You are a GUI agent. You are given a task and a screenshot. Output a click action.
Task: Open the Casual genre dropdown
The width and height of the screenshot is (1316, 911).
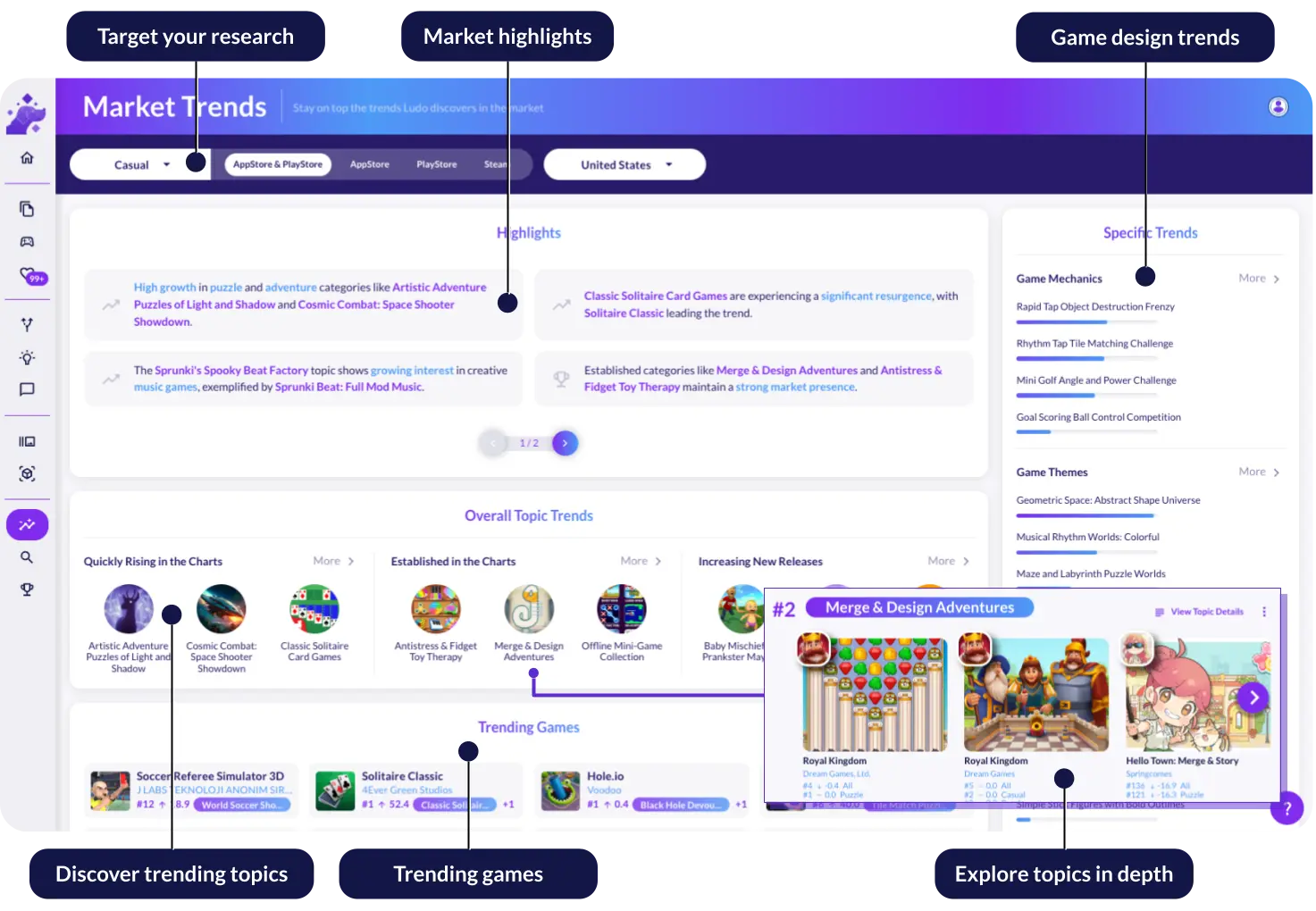click(x=140, y=164)
